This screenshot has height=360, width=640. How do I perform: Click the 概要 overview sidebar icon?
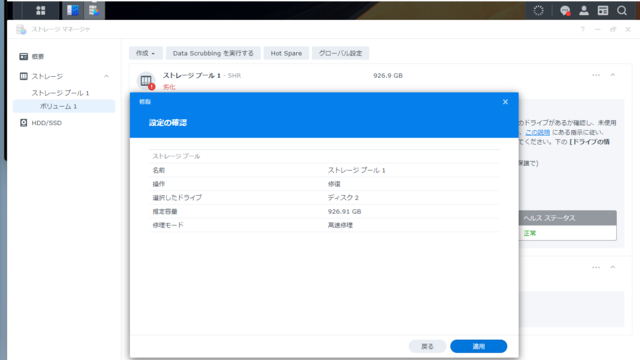pyautogui.click(x=24, y=56)
